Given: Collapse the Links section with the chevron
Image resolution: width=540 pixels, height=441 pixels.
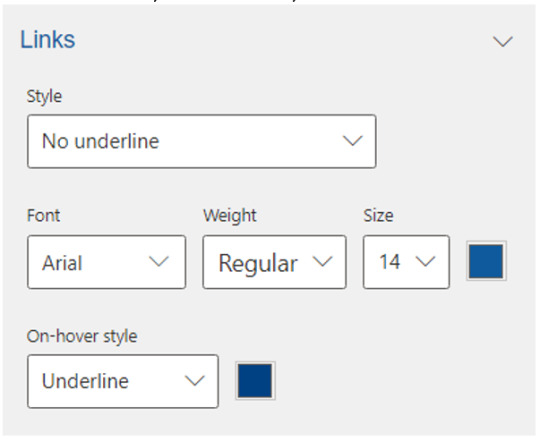Looking at the screenshot, I should 502,41.
